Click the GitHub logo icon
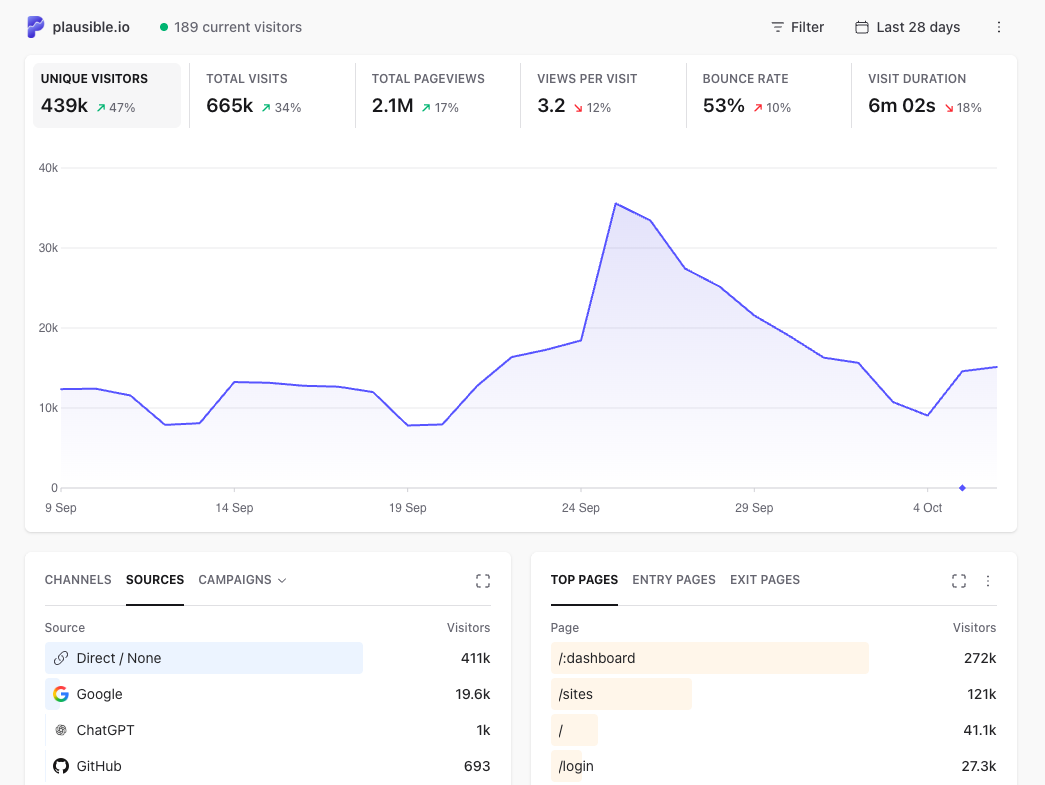This screenshot has width=1045, height=785. (x=61, y=766)
